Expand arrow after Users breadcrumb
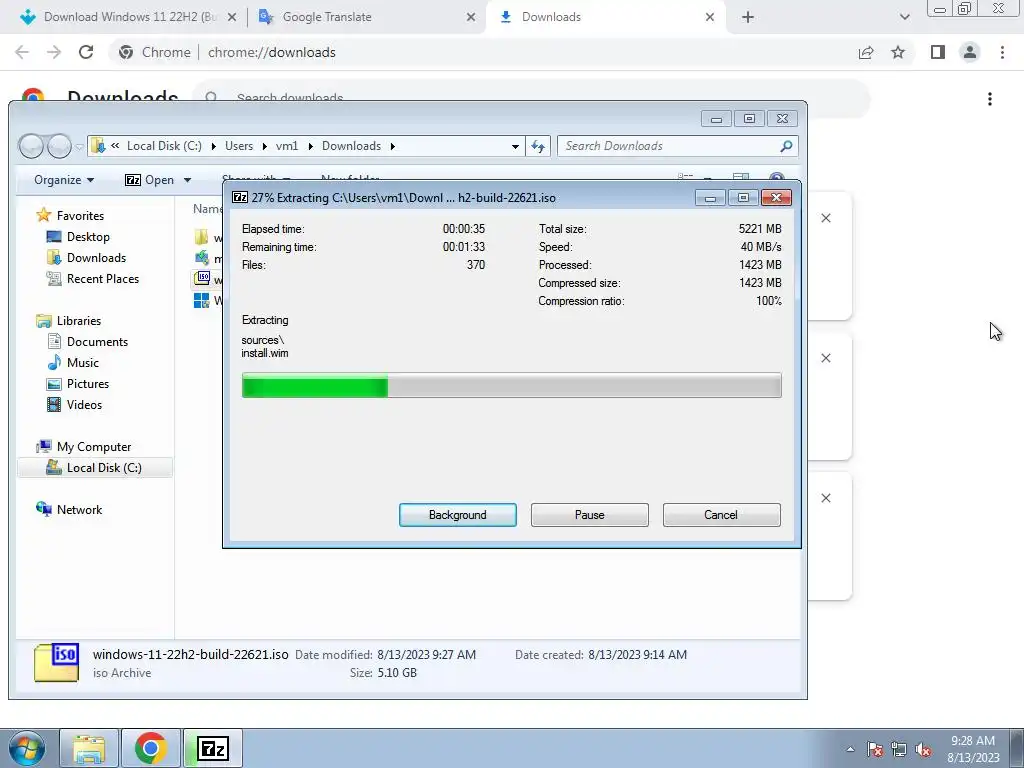1024x768 pixels. point(264,146)
